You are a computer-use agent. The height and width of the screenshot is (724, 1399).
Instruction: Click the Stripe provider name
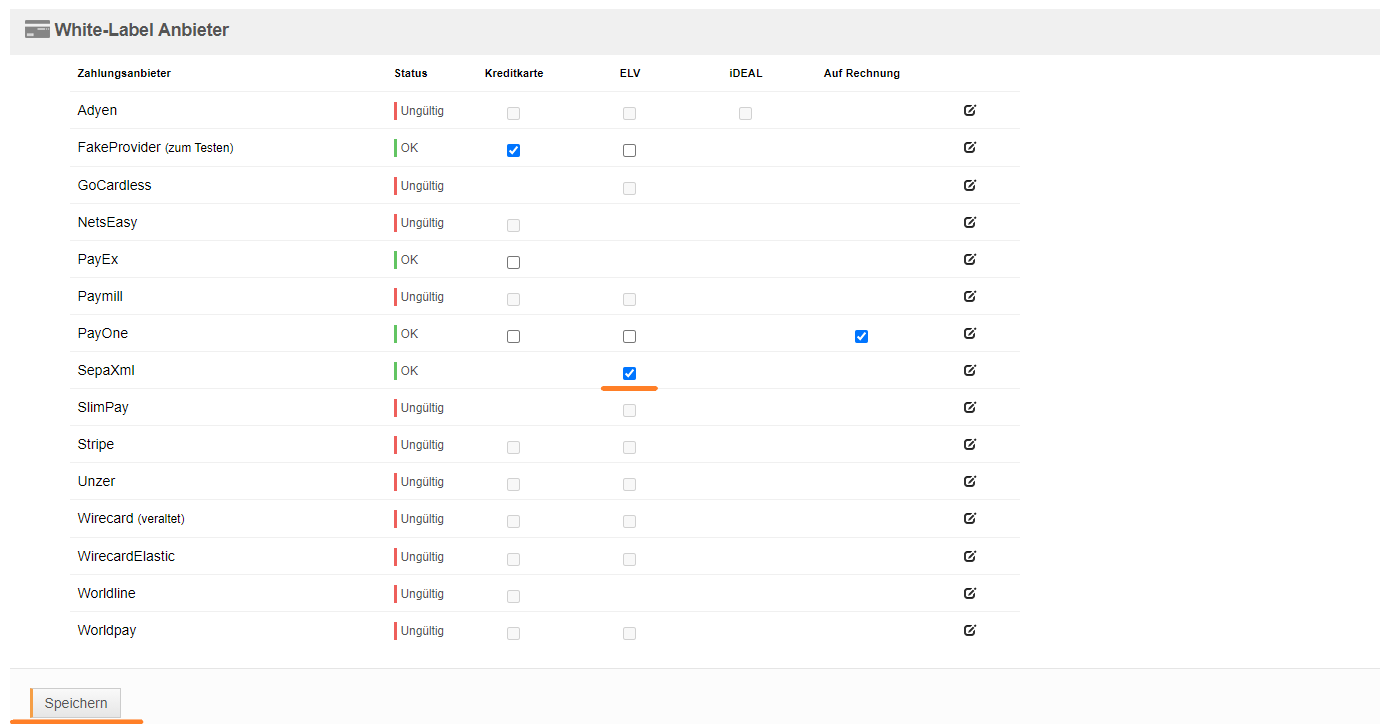tap(96, 444)
